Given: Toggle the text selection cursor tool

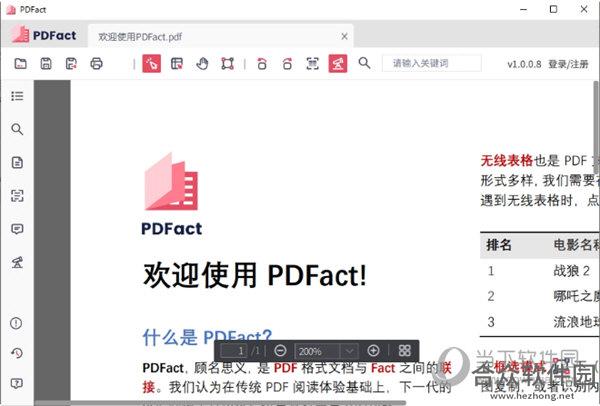Looking at the screenshot, I should pos(152,64).
